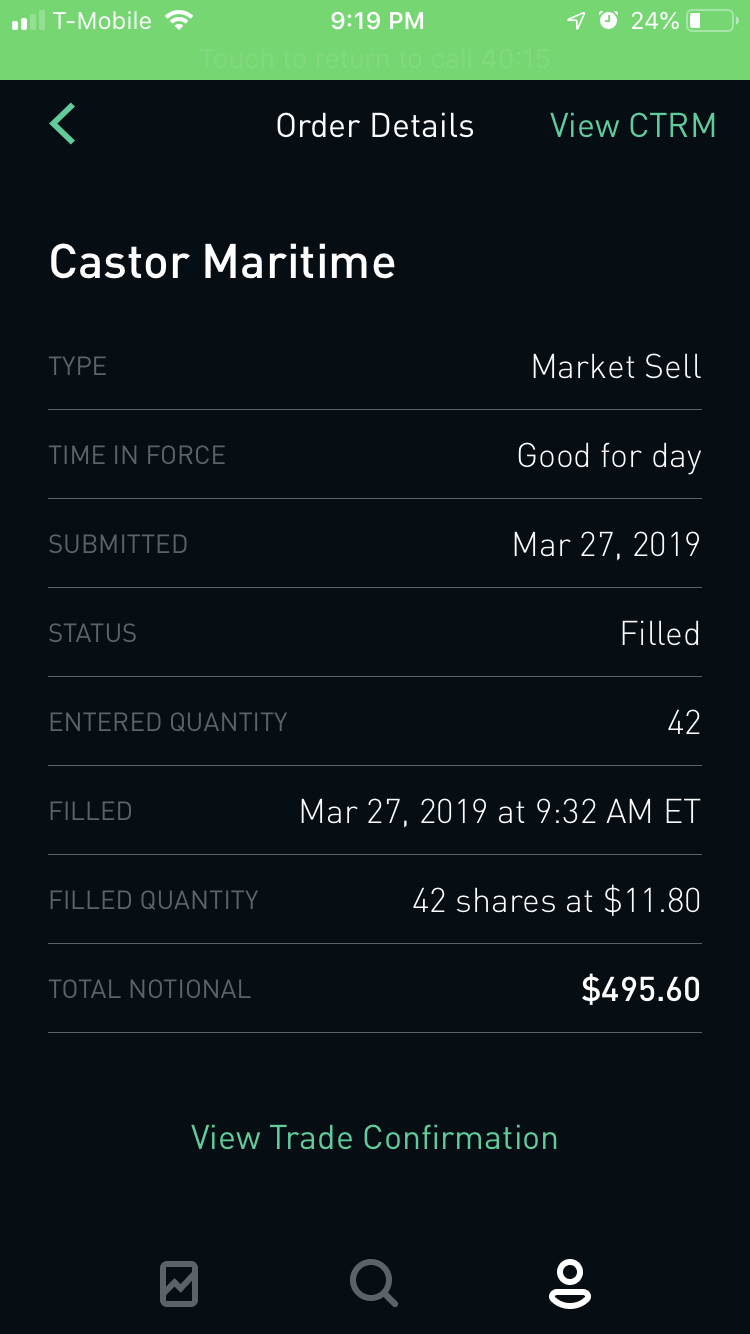Touch the green return-to-call banner
The width and height of the screenshot is (750, 1334).
374,59
